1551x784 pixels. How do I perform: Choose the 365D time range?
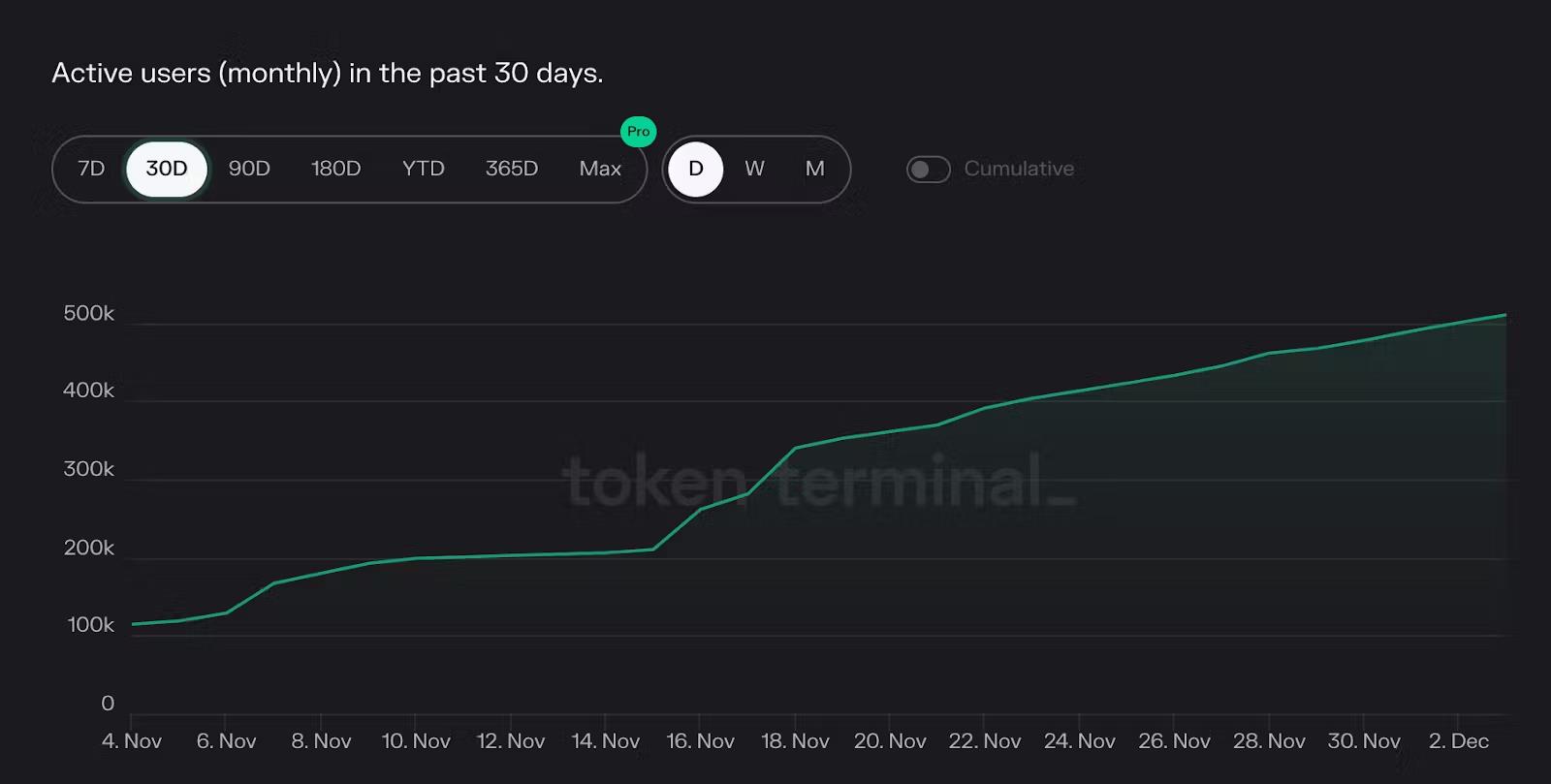pos(512,169)
